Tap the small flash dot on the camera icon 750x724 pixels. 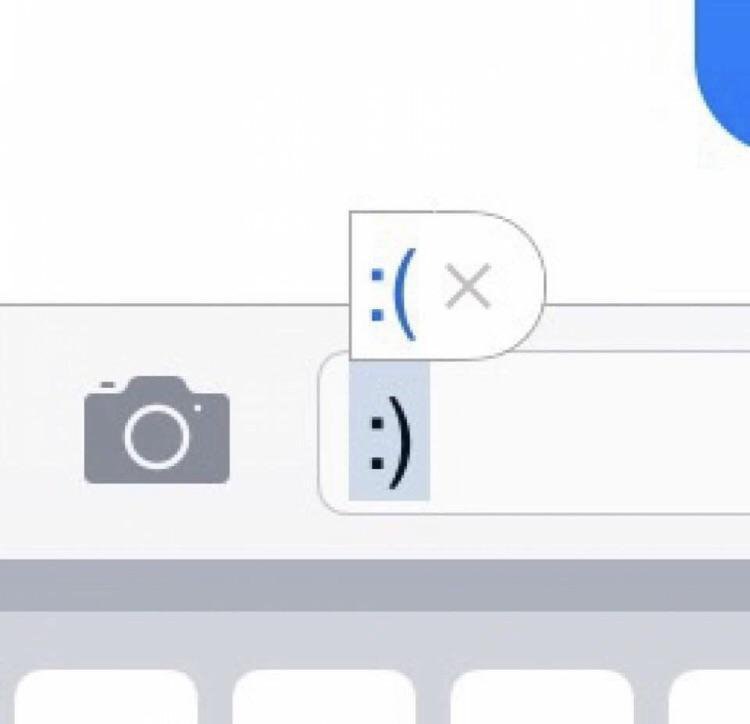click(x=198, y=408)
